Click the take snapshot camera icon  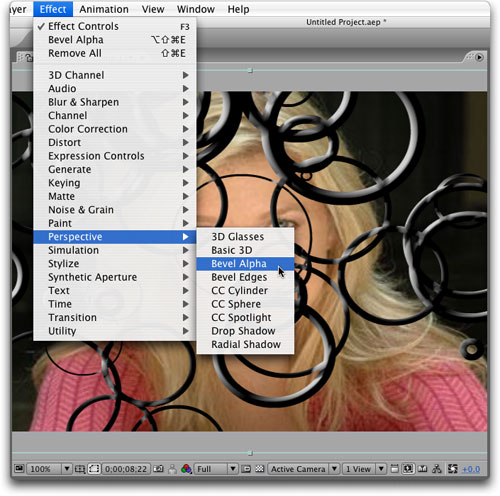pyautogui.click(x=158, y=469)
